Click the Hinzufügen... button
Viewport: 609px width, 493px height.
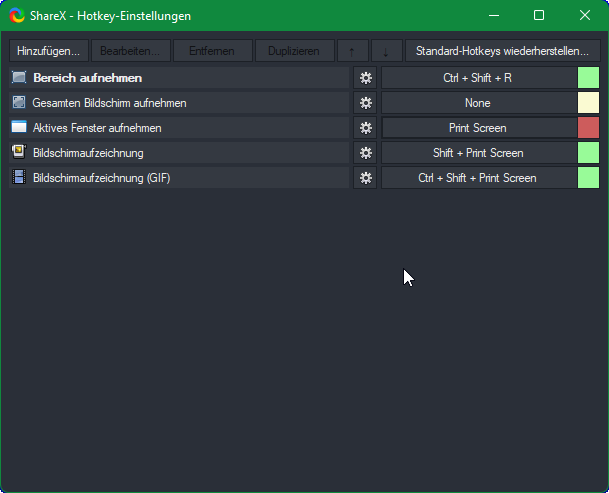click(49, 51)
